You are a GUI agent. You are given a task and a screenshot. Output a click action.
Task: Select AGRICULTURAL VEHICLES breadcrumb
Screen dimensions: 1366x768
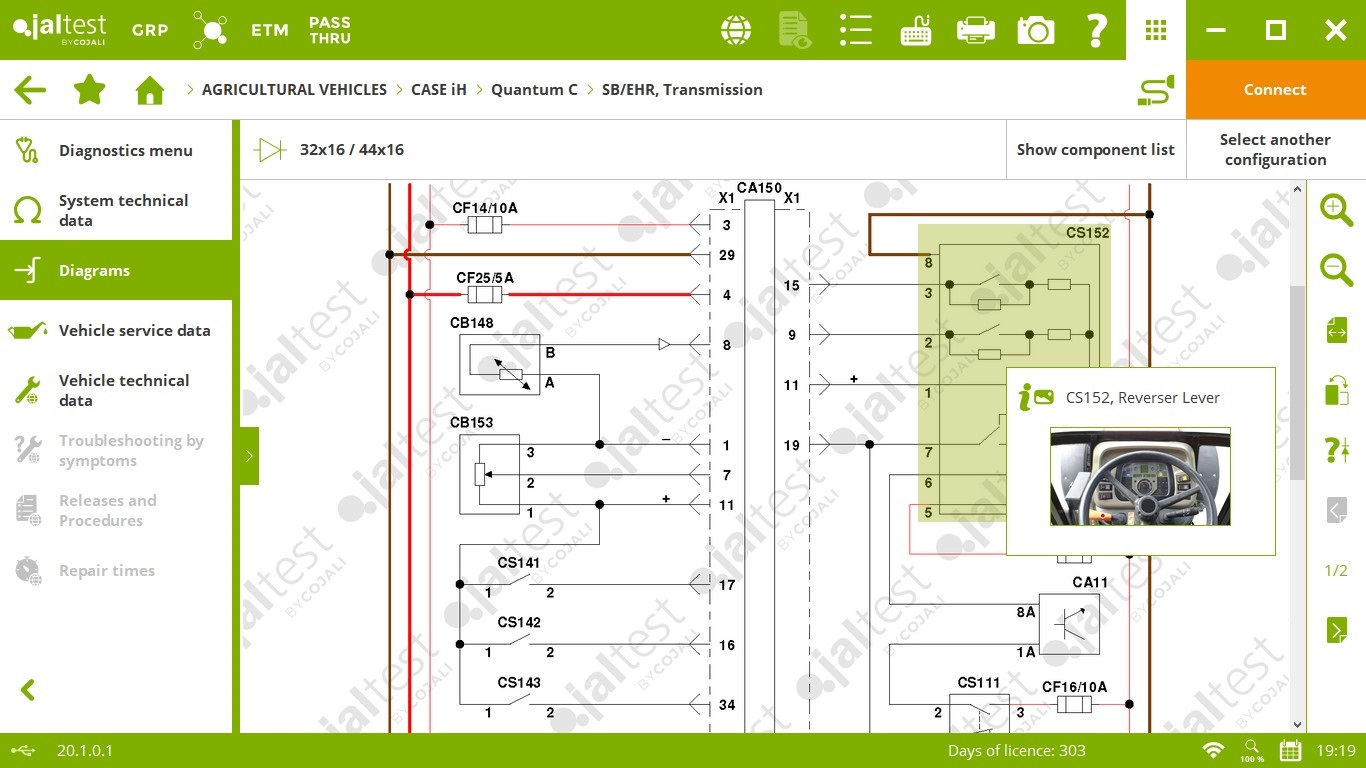point(294,90)
